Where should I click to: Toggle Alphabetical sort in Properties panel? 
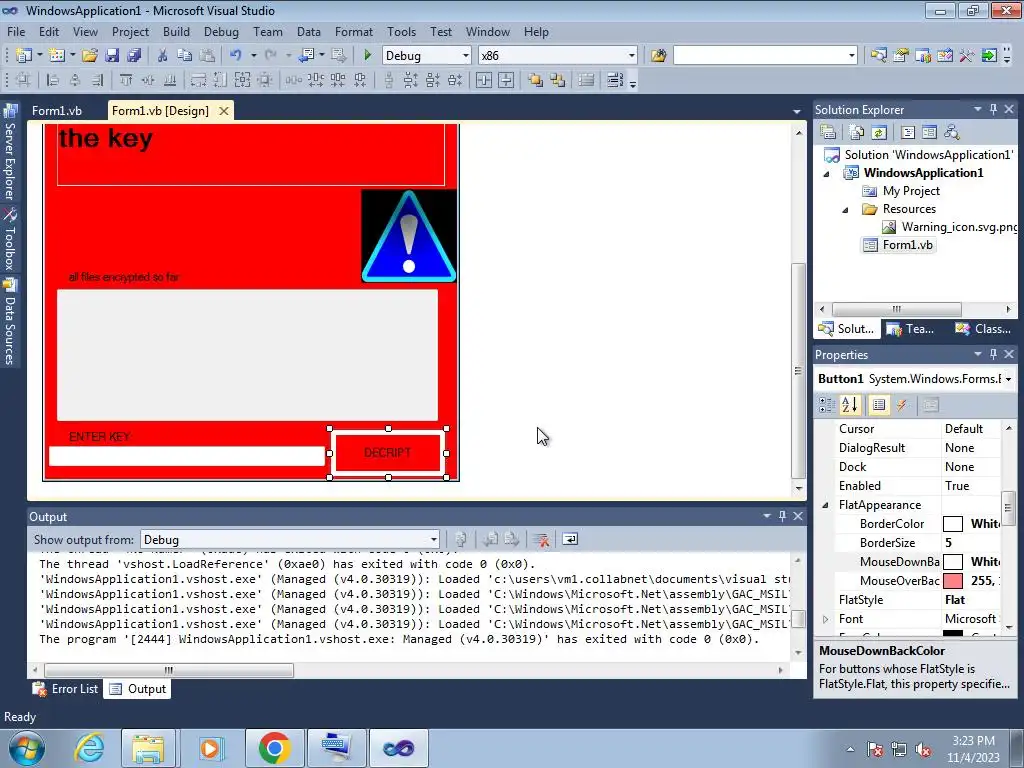(850, 406)
